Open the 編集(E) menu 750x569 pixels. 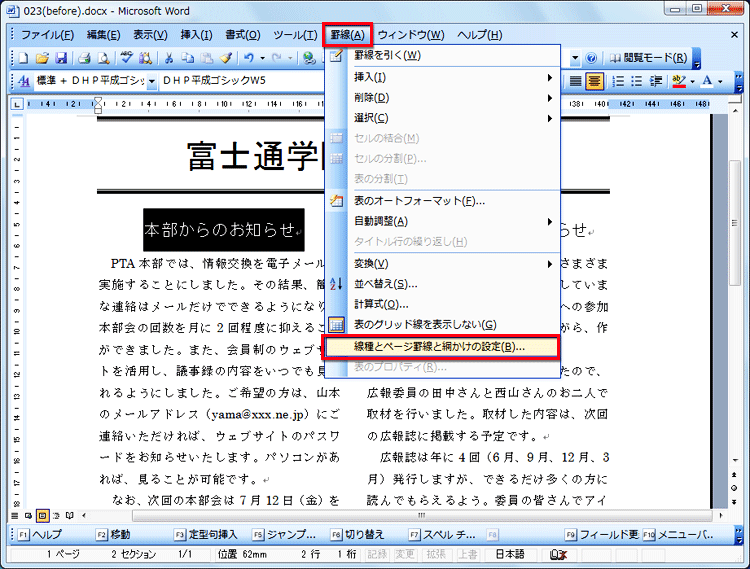[x=103, y=35]
